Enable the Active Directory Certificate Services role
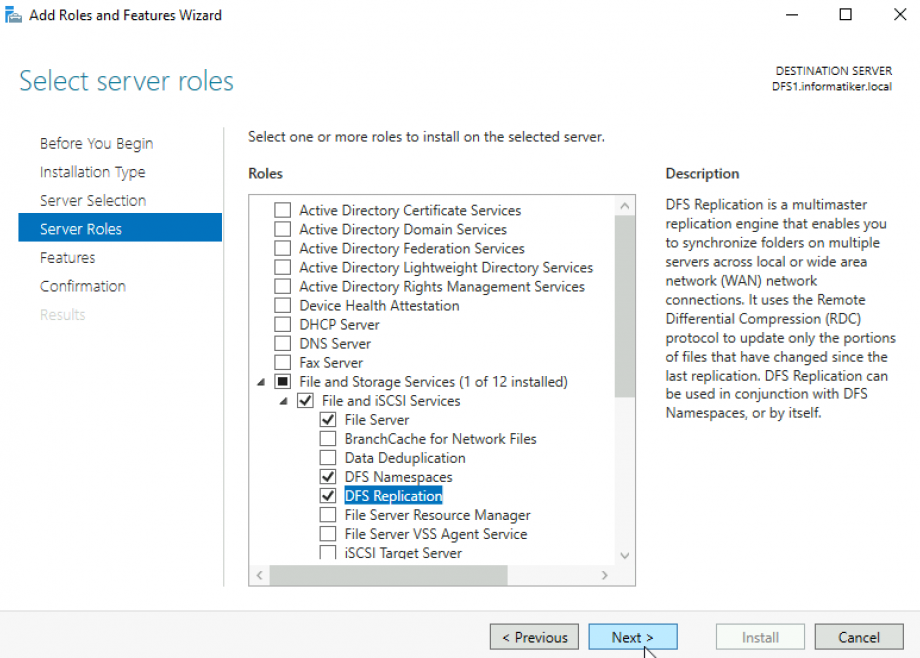The image size is (920, 658). point(282,210)
